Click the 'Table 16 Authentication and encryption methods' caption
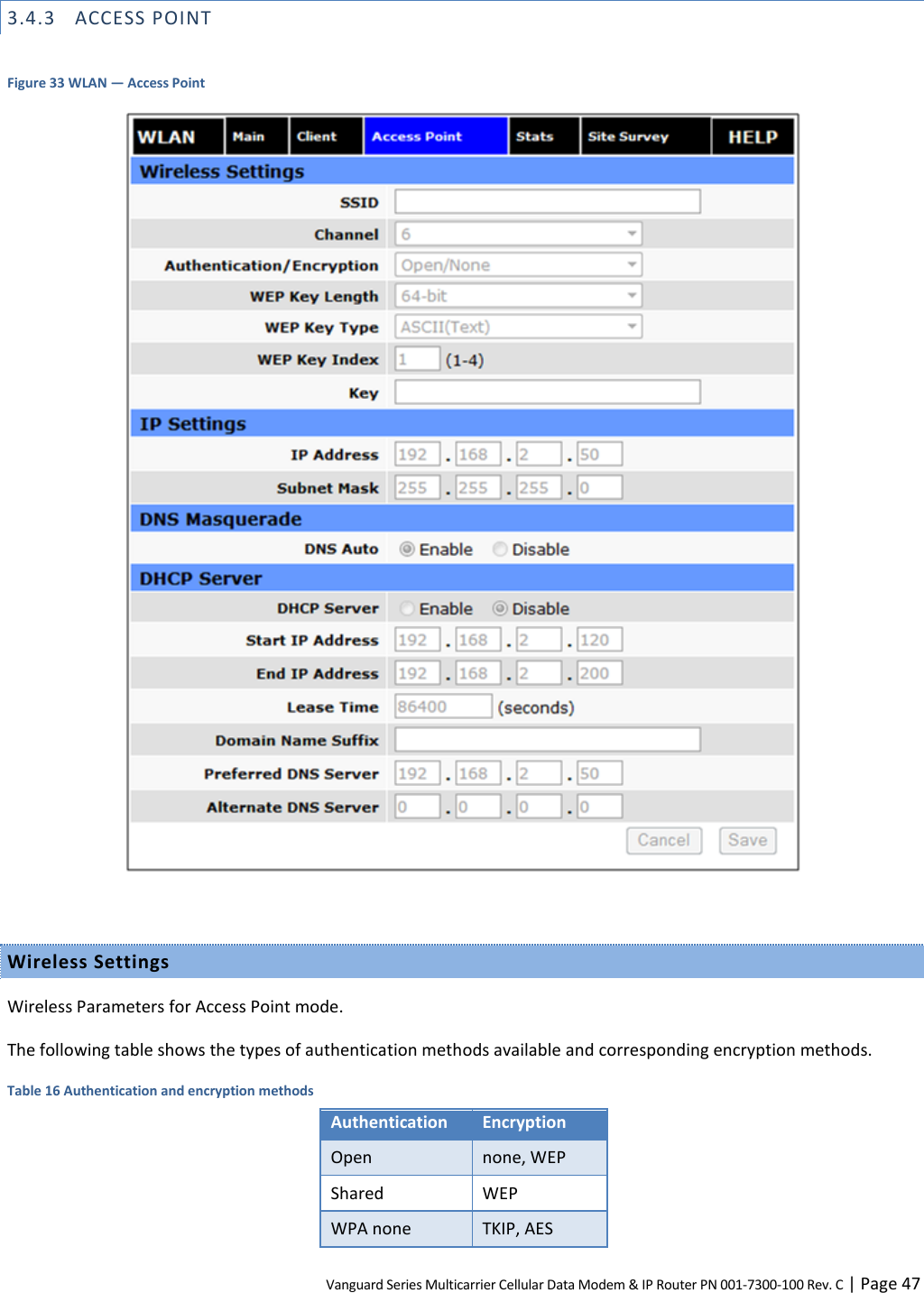This screenshot has height=1293, width=924. pos(161,1090)
